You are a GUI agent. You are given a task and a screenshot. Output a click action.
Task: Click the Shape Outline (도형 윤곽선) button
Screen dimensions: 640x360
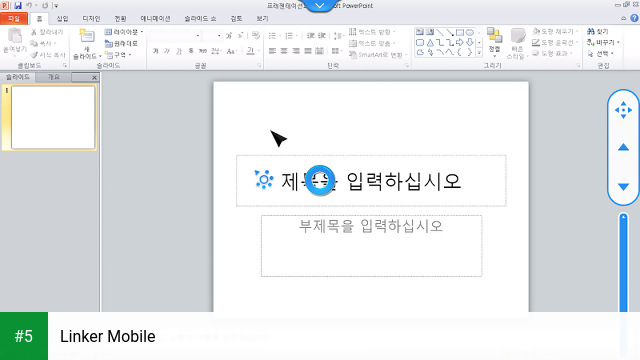(556, 42)
